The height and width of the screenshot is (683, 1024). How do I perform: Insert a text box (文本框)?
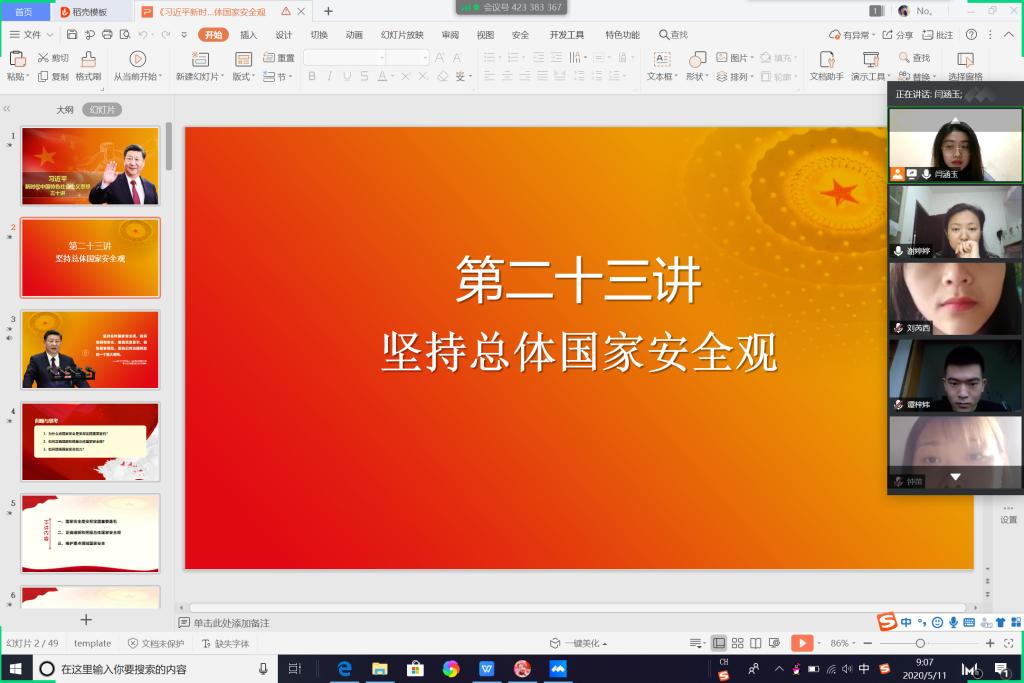(661, 60)
